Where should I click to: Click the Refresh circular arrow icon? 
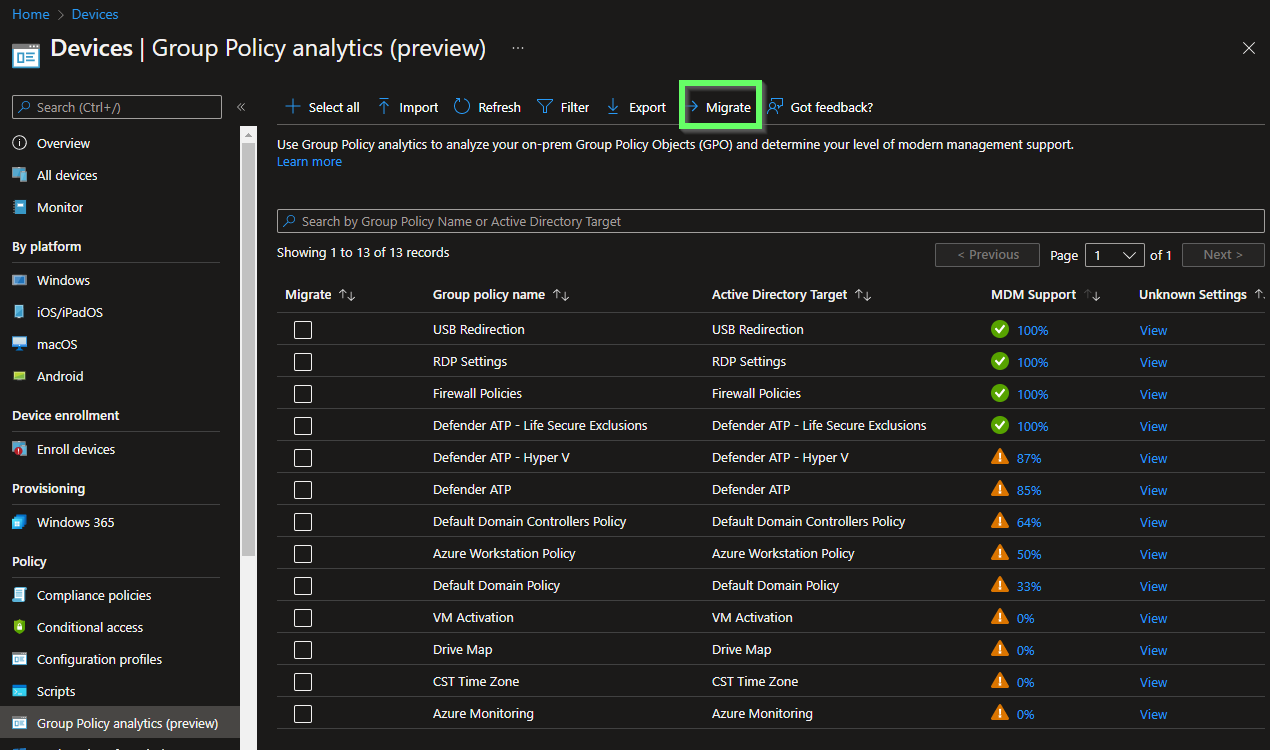(462, 107)
